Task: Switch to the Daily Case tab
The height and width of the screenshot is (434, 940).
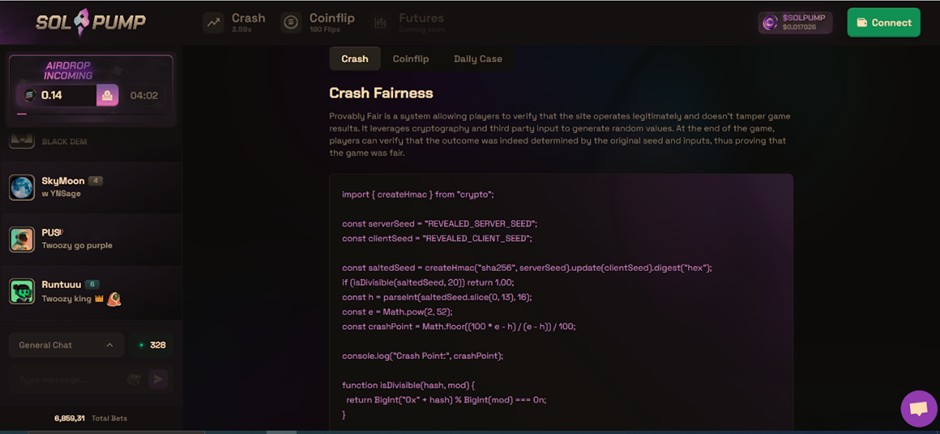Action: pyautogui.click(x=478, y=59)
